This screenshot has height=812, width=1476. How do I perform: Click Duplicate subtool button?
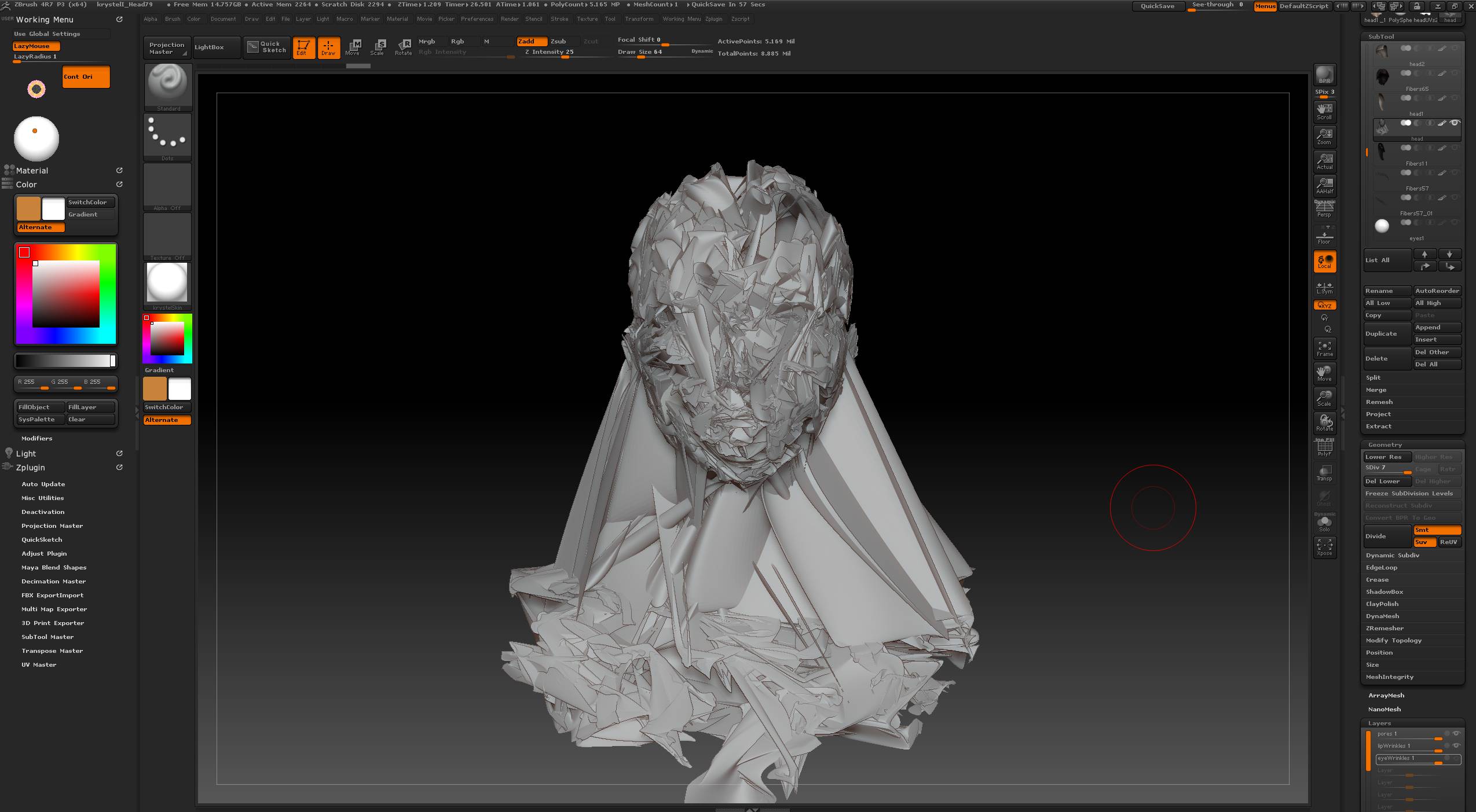pyautogui.click(x=1387, y=333)
